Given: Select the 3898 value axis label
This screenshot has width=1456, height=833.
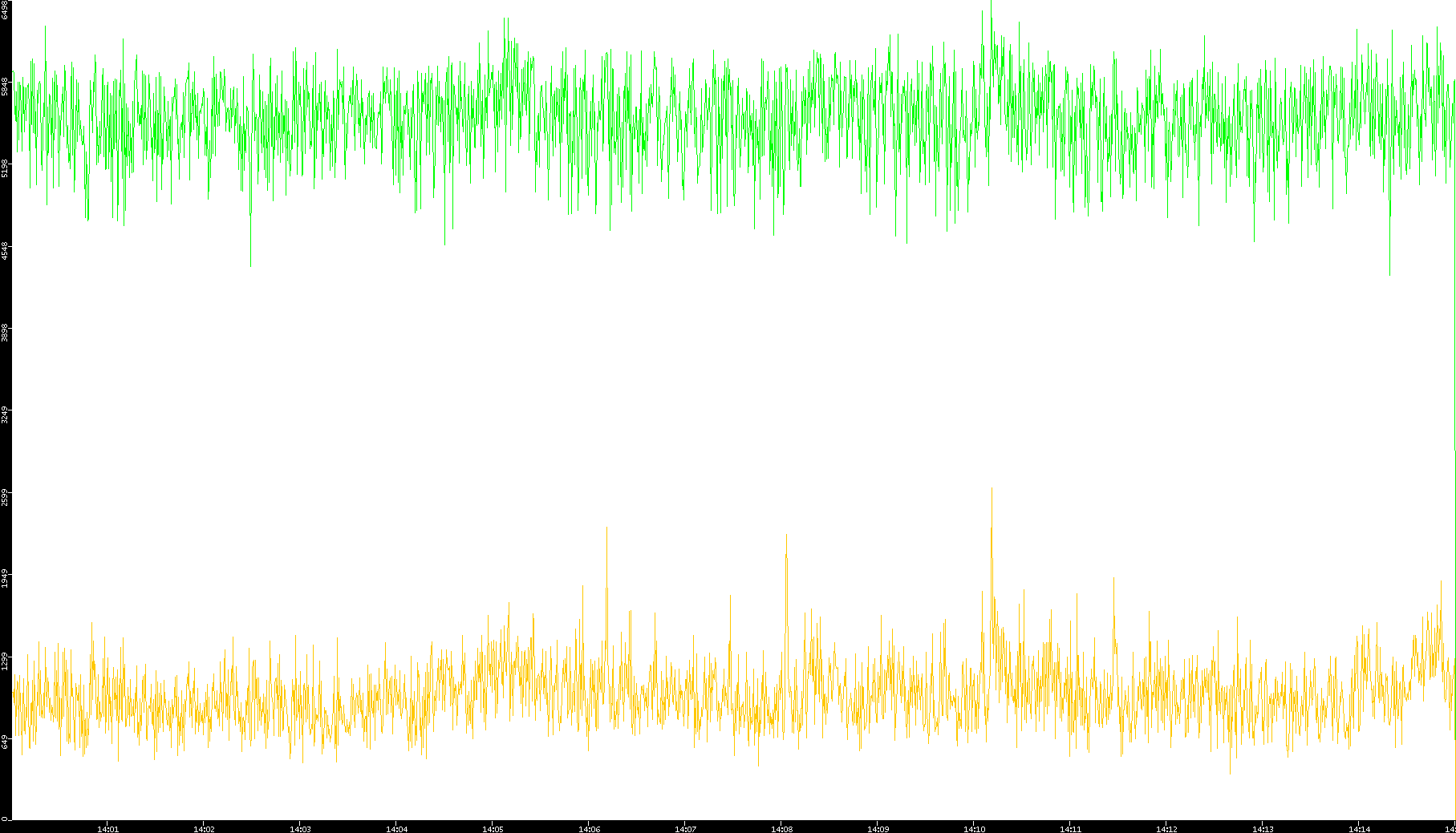Looking at the screenshot, I should point(5,333).
